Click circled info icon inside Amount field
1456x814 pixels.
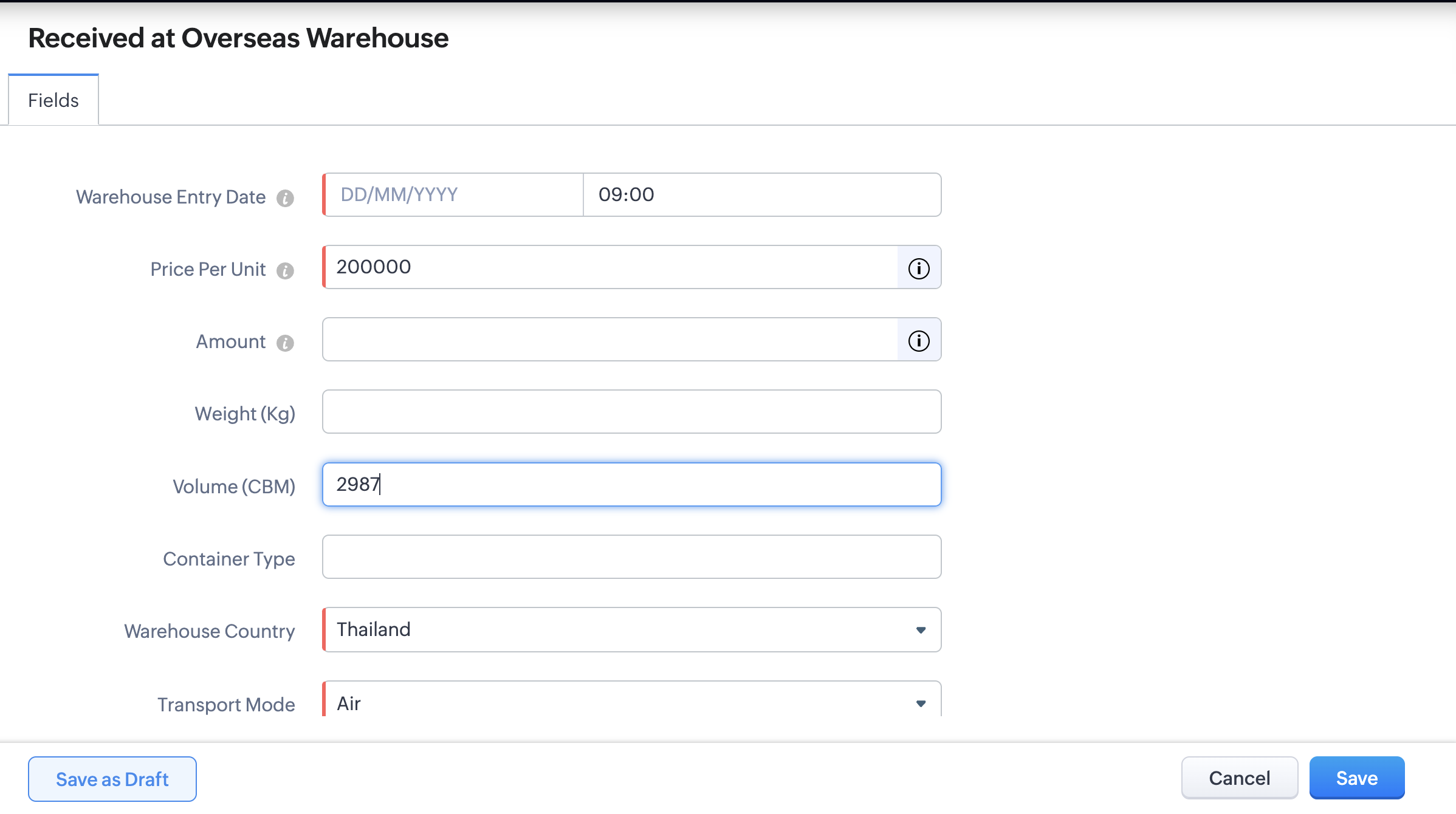click(918, 340)
